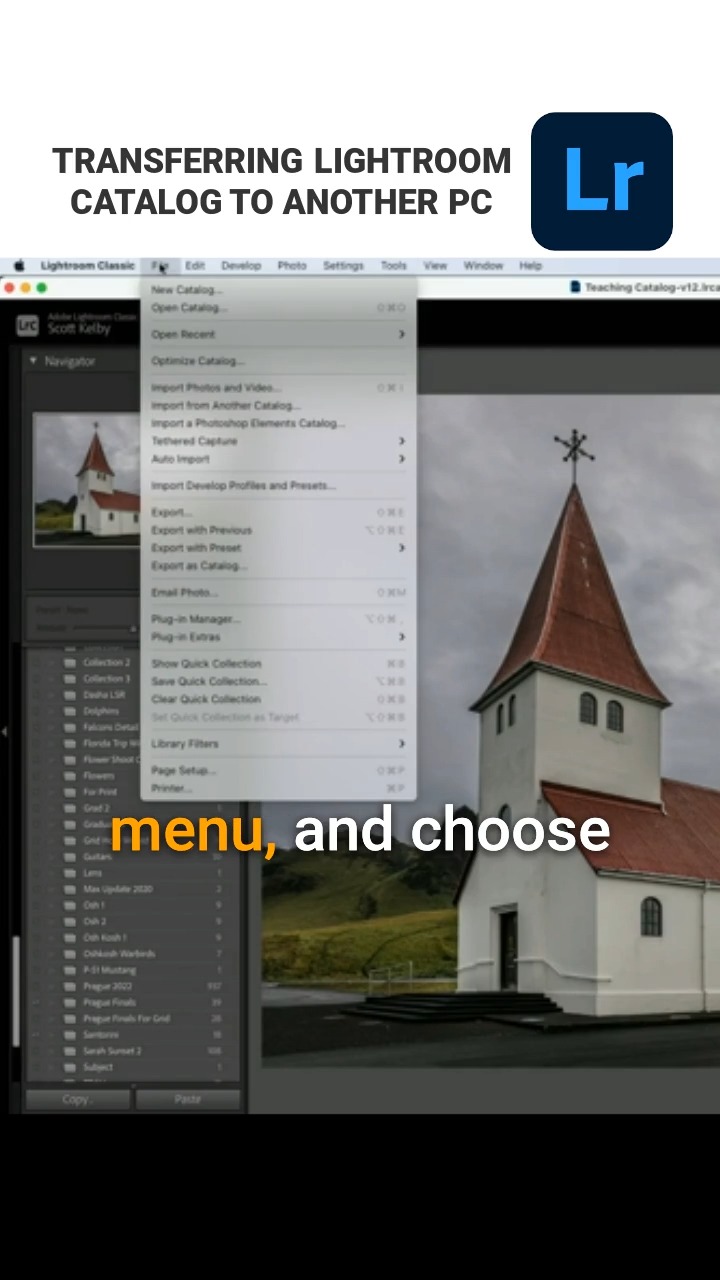Viewport: 720px width, 1280px height.
Task: Open the View menu
Action: click(435, 266)
